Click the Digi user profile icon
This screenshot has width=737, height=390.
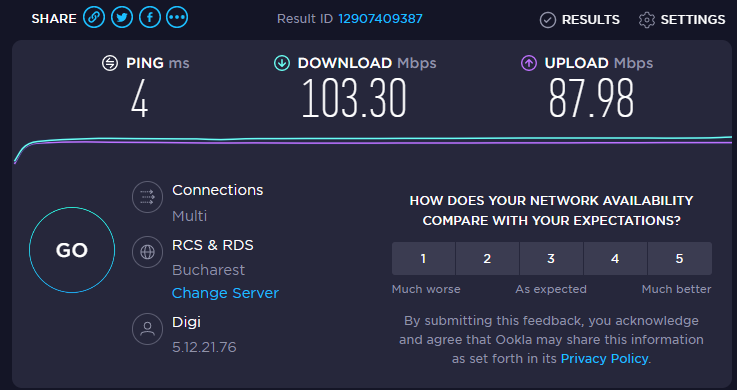click(148, 329)
